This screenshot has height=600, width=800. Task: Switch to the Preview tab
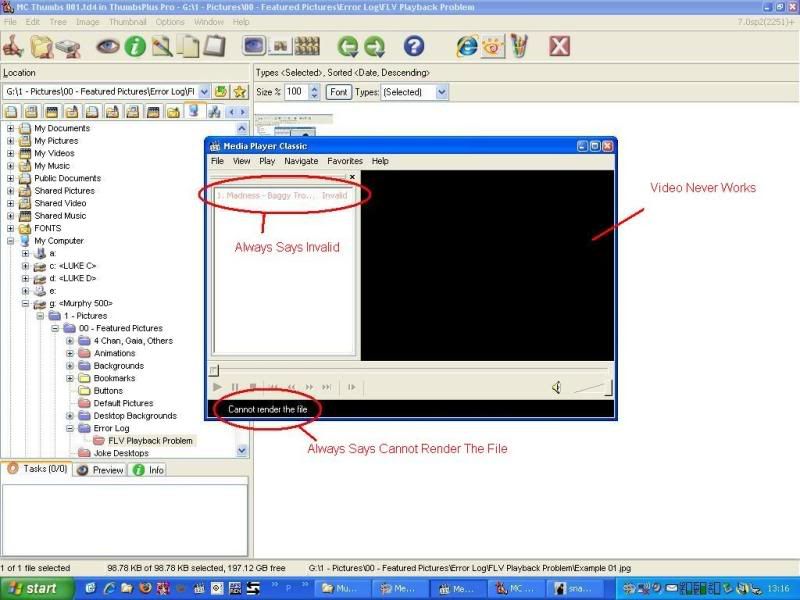point(101,470)
